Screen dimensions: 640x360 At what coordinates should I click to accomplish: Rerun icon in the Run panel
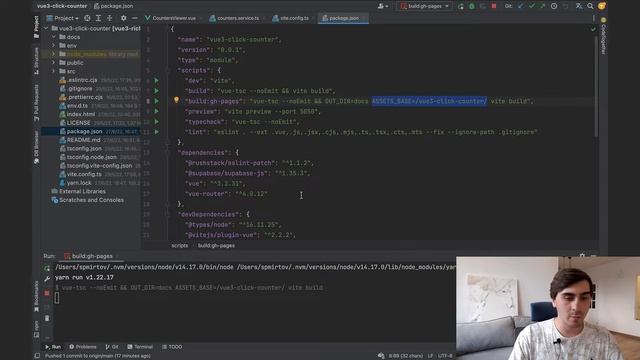[47, 268]
